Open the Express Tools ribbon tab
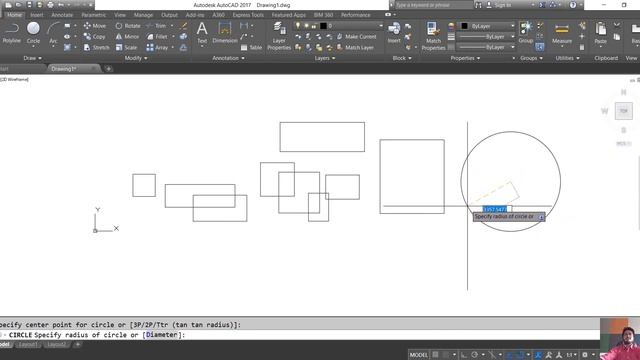Viewport: 640px width, 360px height. click(248, 15)
